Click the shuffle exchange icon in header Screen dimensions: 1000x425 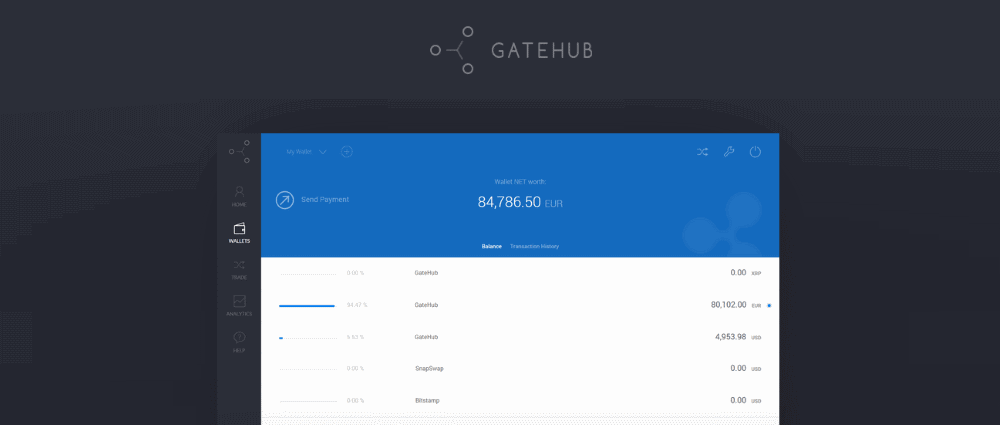[702, 152]
